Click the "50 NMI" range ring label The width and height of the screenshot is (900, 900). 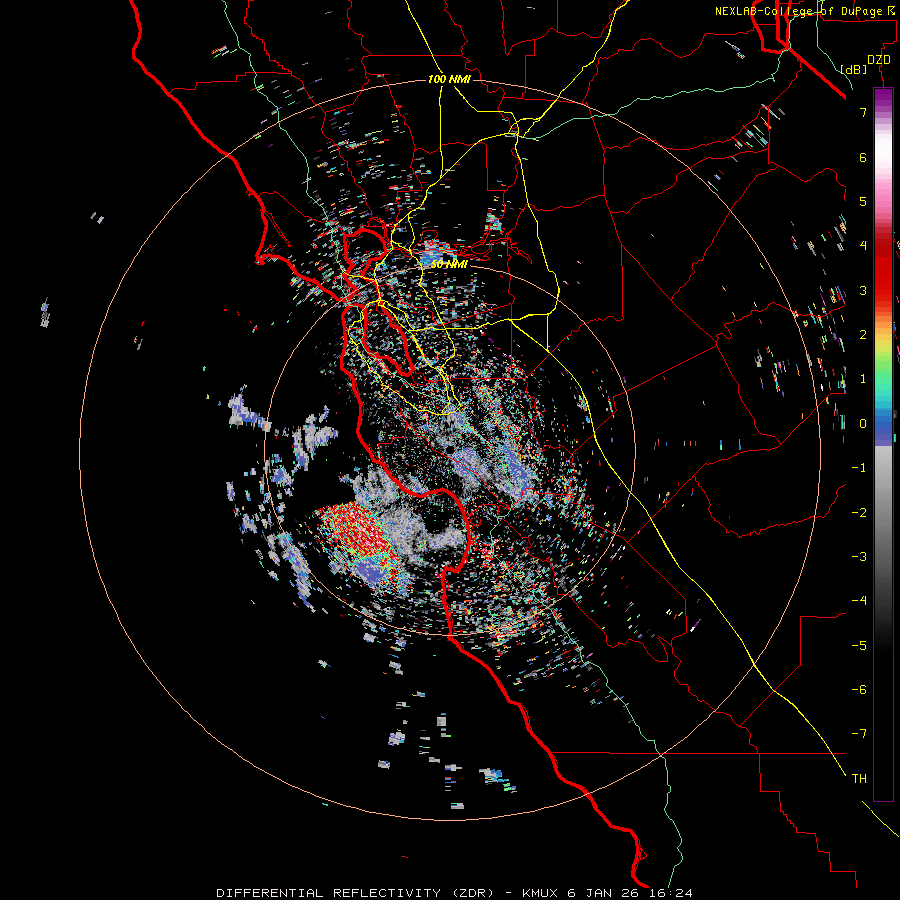click(449, 264)
